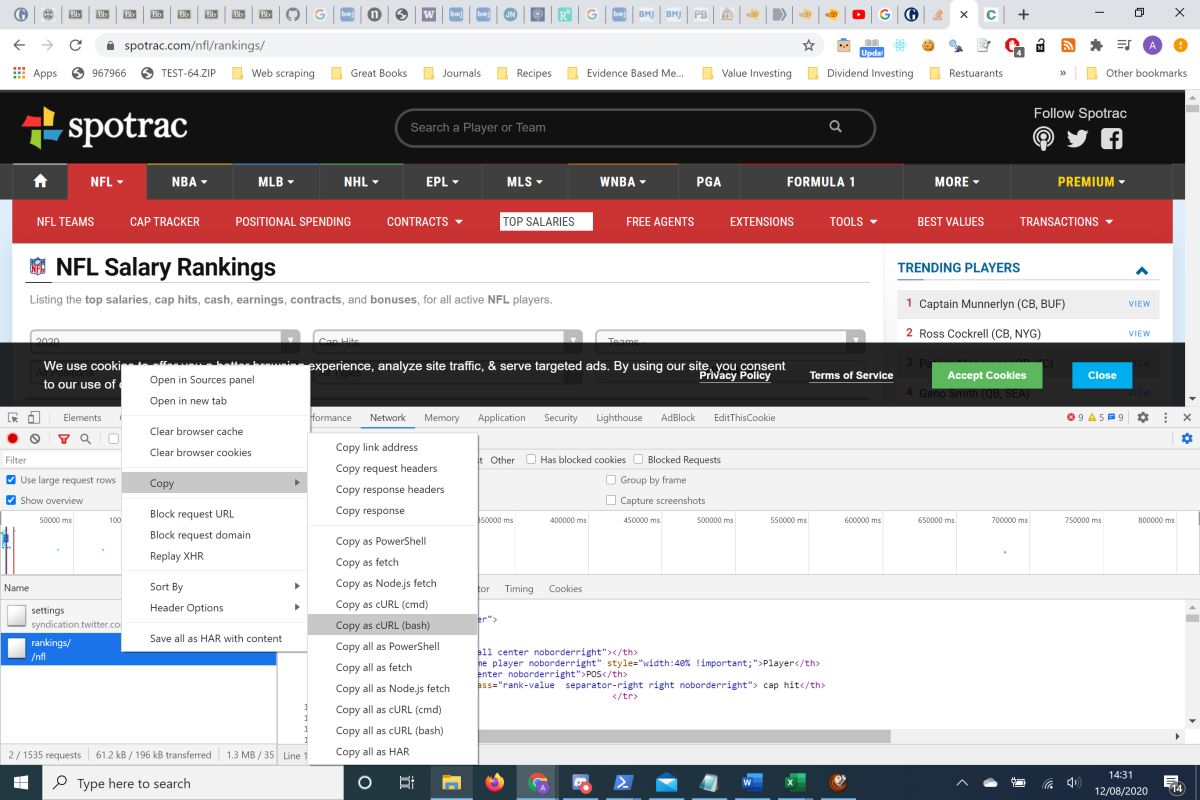The image size is (1200, 800).
Task: Enable Group by frame checkbox
Action: (611, 480)
